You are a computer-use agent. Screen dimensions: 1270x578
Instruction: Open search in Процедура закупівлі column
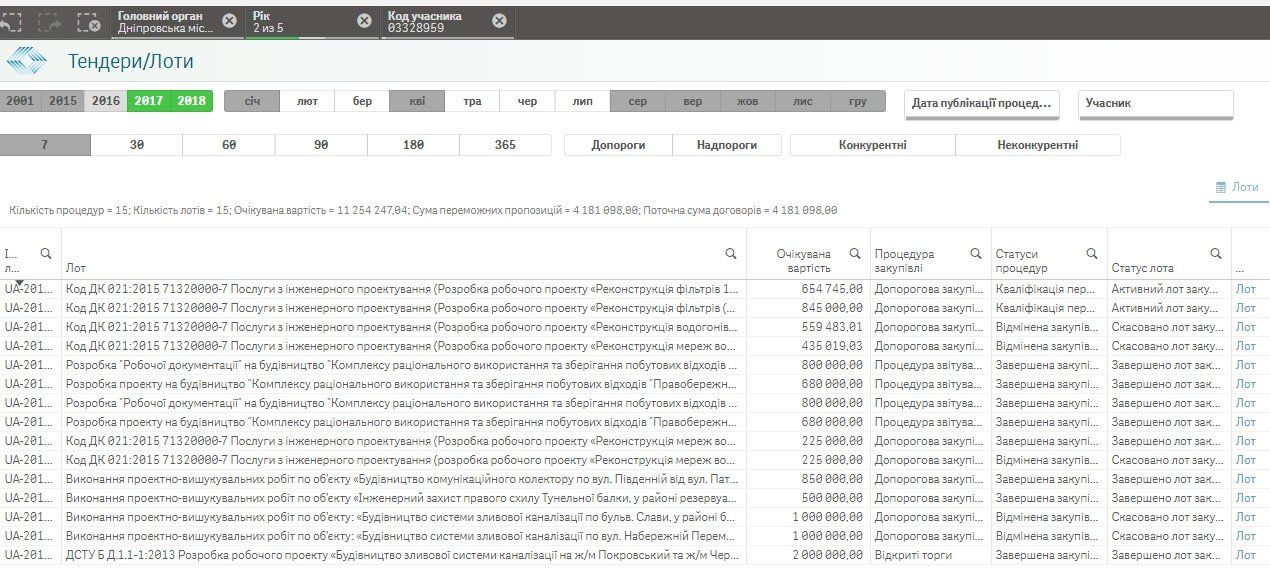tap(974, 253)
